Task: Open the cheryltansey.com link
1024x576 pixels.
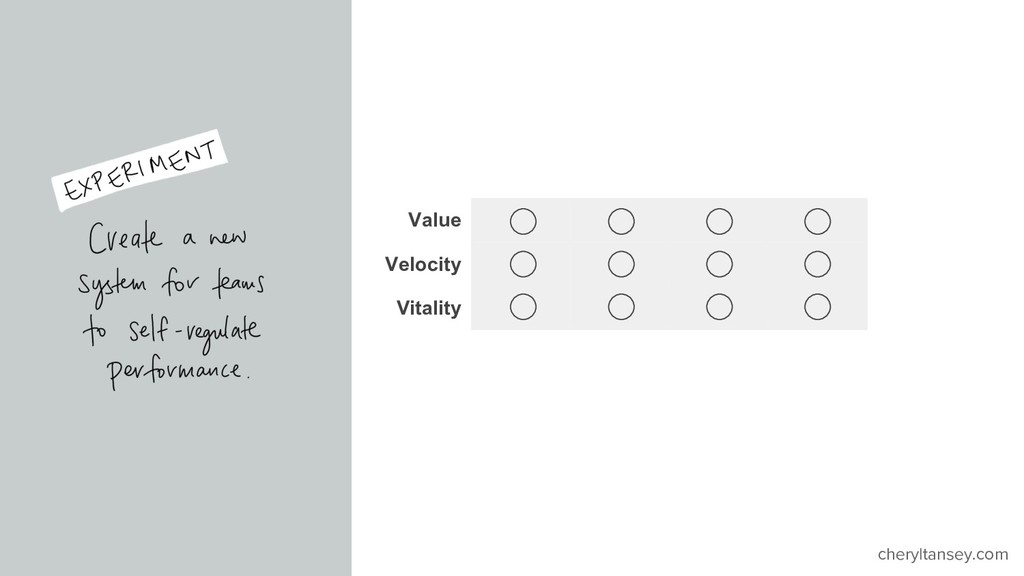Action: 942,554
